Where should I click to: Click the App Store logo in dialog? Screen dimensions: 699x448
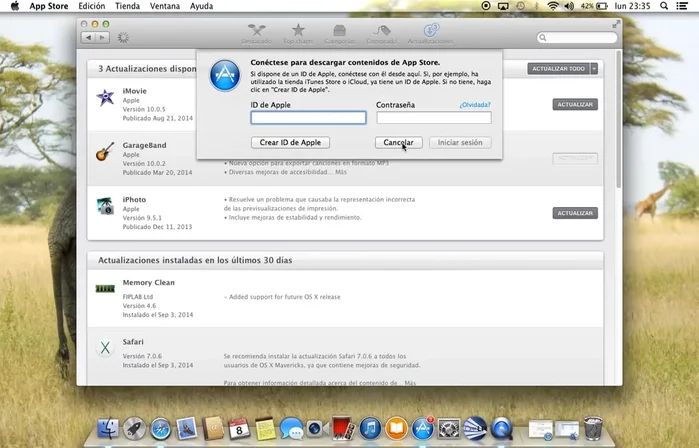(225, 75)
